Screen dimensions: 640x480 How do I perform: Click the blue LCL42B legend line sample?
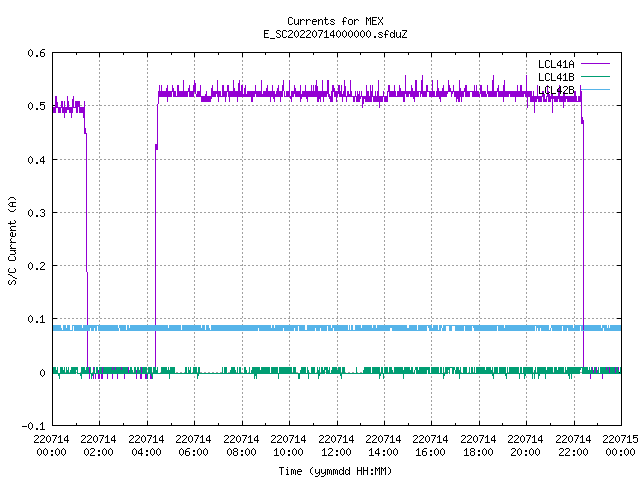pyautogui.click(x=595, y=89)
